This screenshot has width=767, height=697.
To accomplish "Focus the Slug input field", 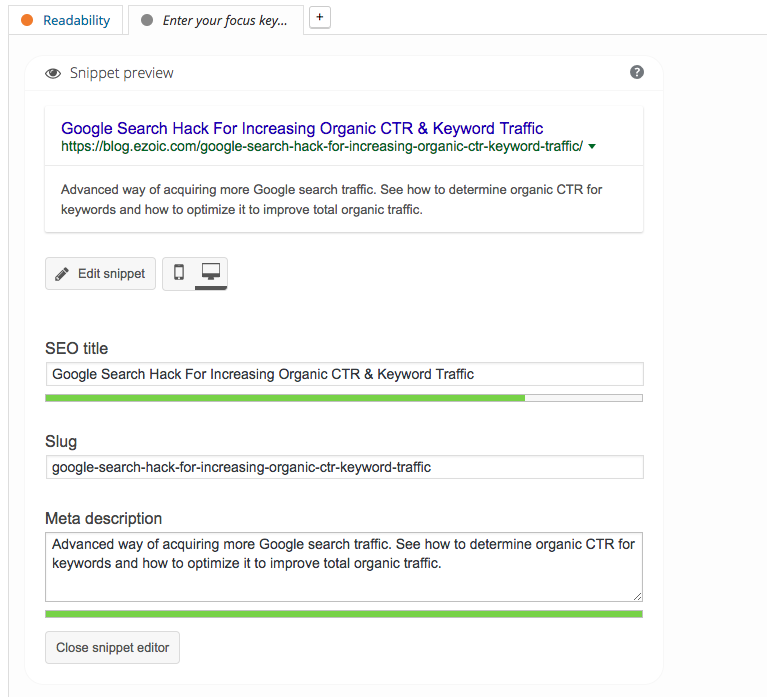I will [344, 467].
